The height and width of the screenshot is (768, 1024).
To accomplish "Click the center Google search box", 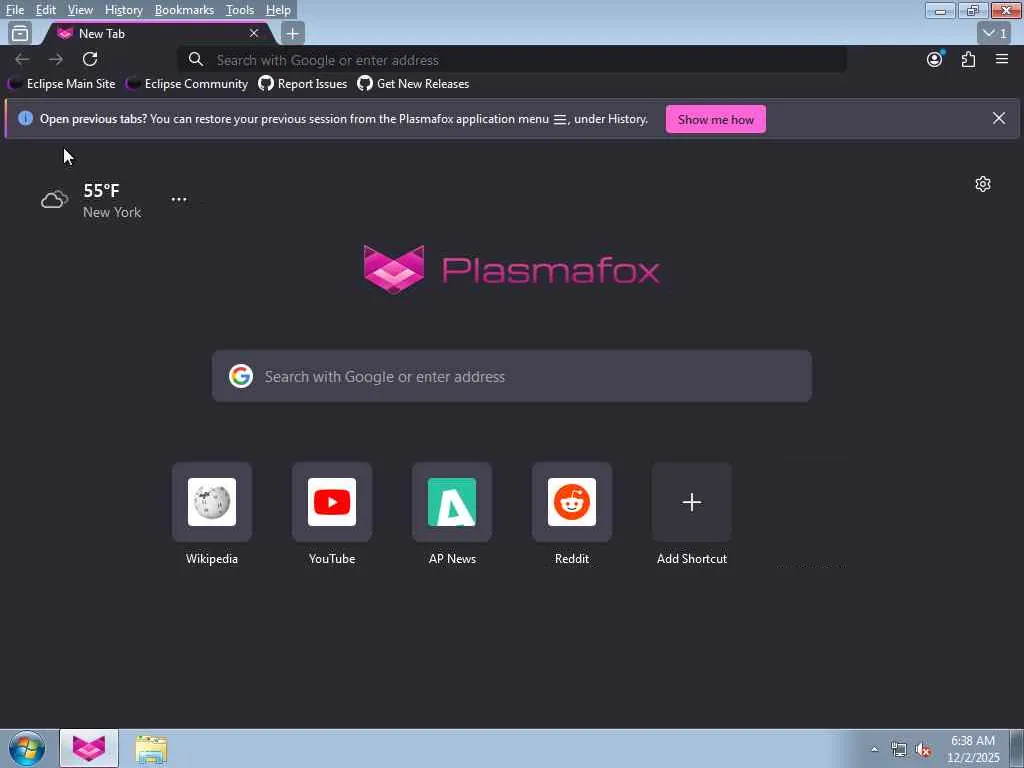I will (x=512, y=376).
